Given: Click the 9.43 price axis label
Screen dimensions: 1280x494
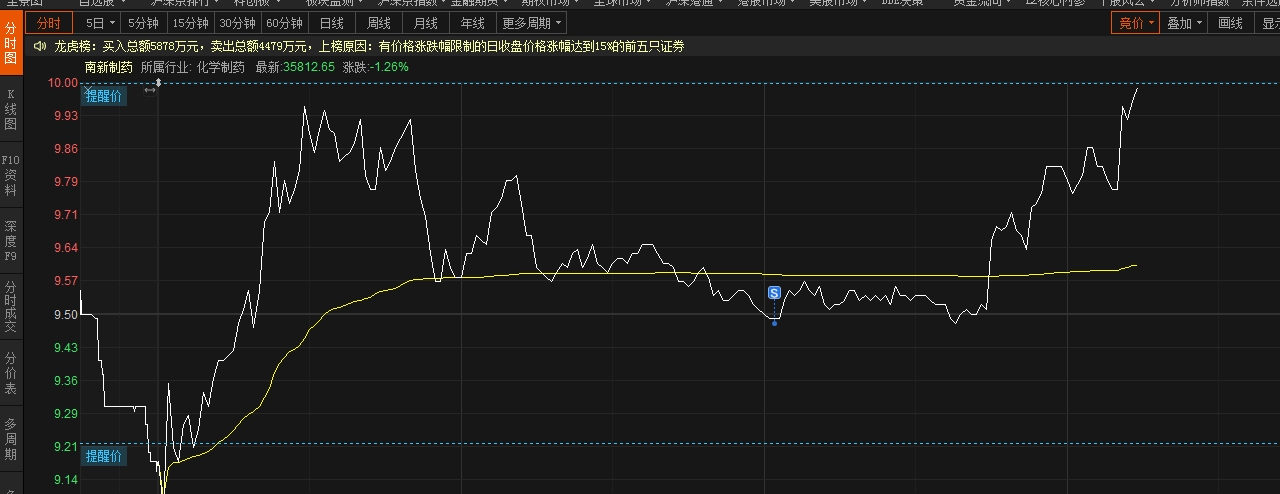Looking at the screenshot, I should point(66,348).
